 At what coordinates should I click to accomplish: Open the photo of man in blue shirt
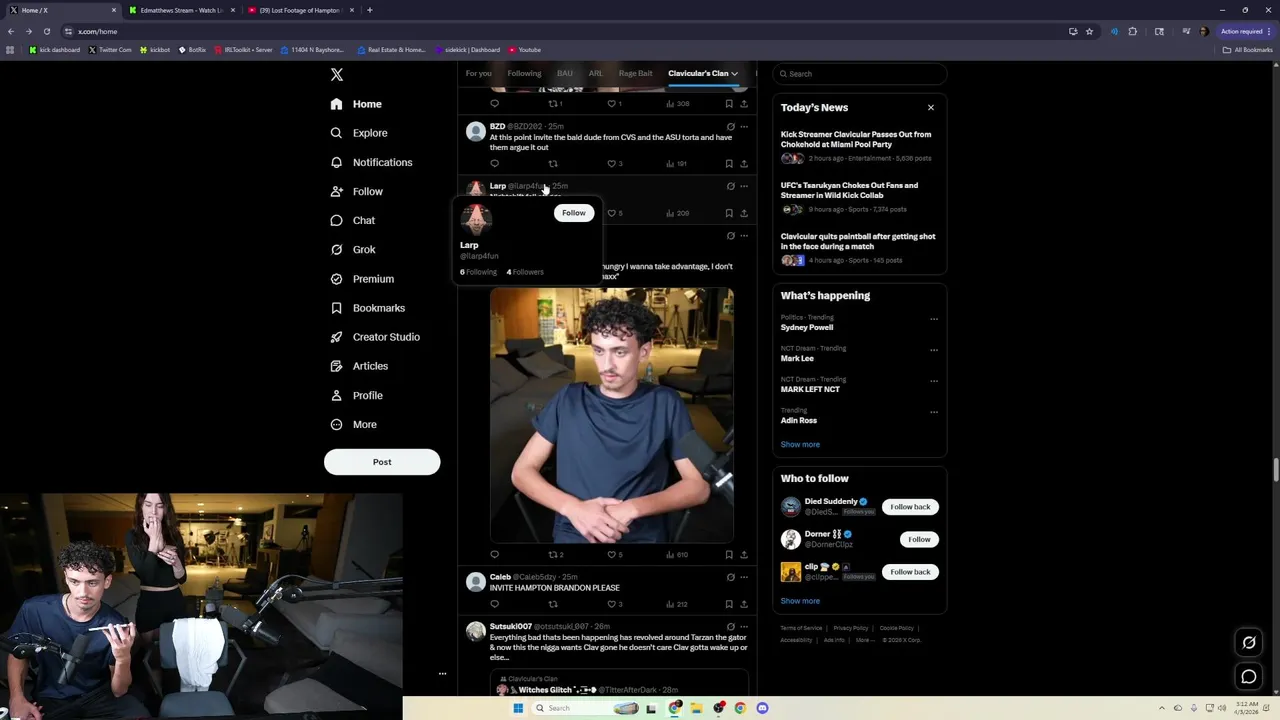[x=612, y=415]
